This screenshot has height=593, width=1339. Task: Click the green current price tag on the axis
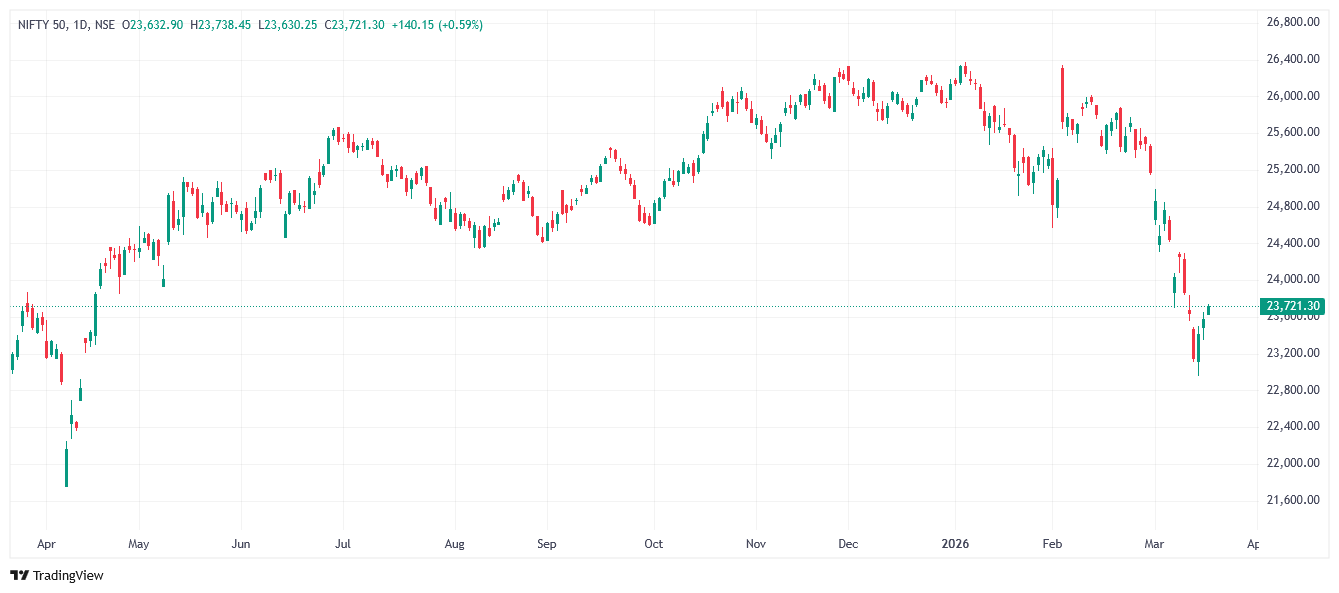[x=1293, y=306]
